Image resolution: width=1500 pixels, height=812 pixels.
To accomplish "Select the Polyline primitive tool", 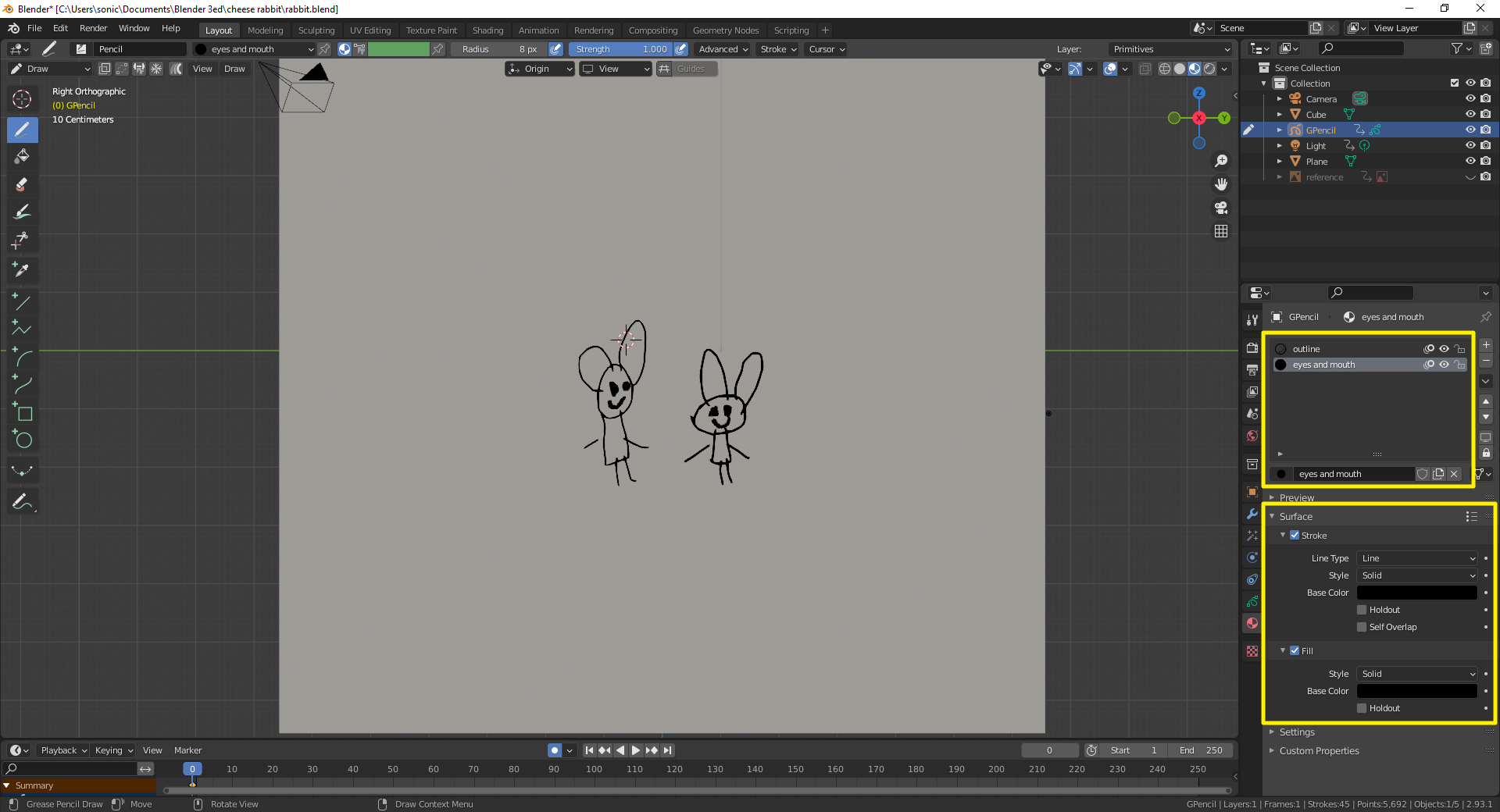I will tap(23, 329).
